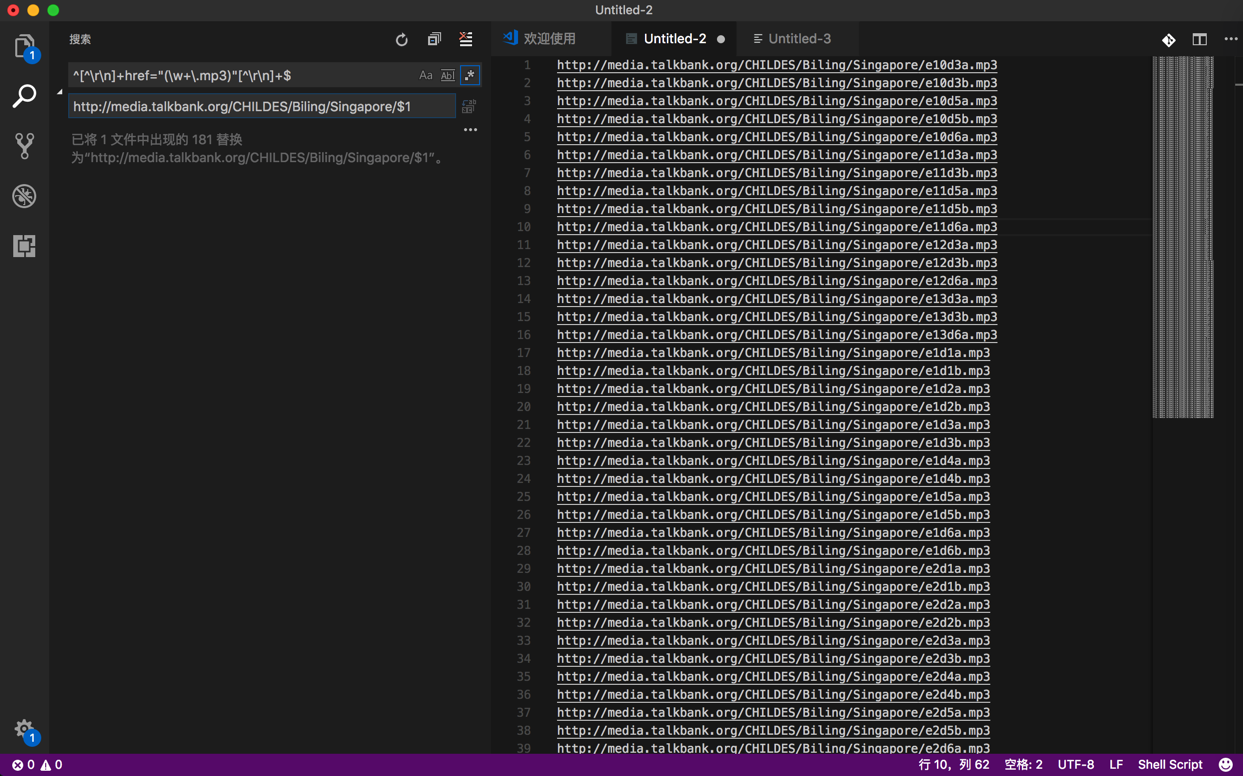Select the Untitled-2 tab
The height and width of the screenshot is (776, 1243).
pos(675,39)
